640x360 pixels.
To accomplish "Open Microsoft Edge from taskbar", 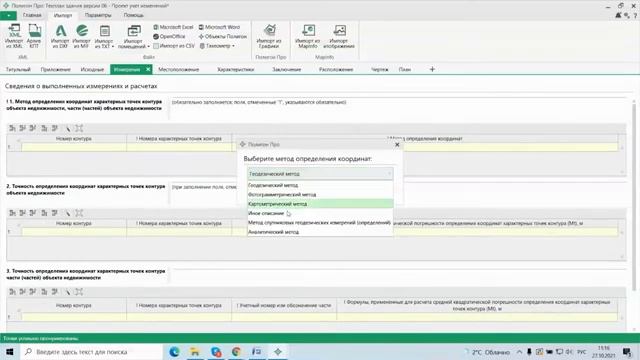I will pyautogui.click(x=174, y=351).
